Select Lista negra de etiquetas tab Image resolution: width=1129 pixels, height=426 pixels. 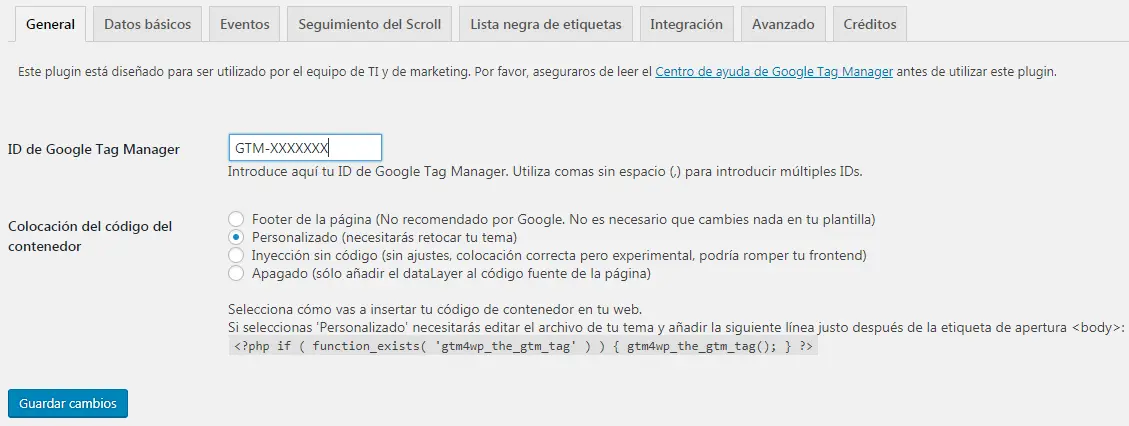tap(545, 25)
